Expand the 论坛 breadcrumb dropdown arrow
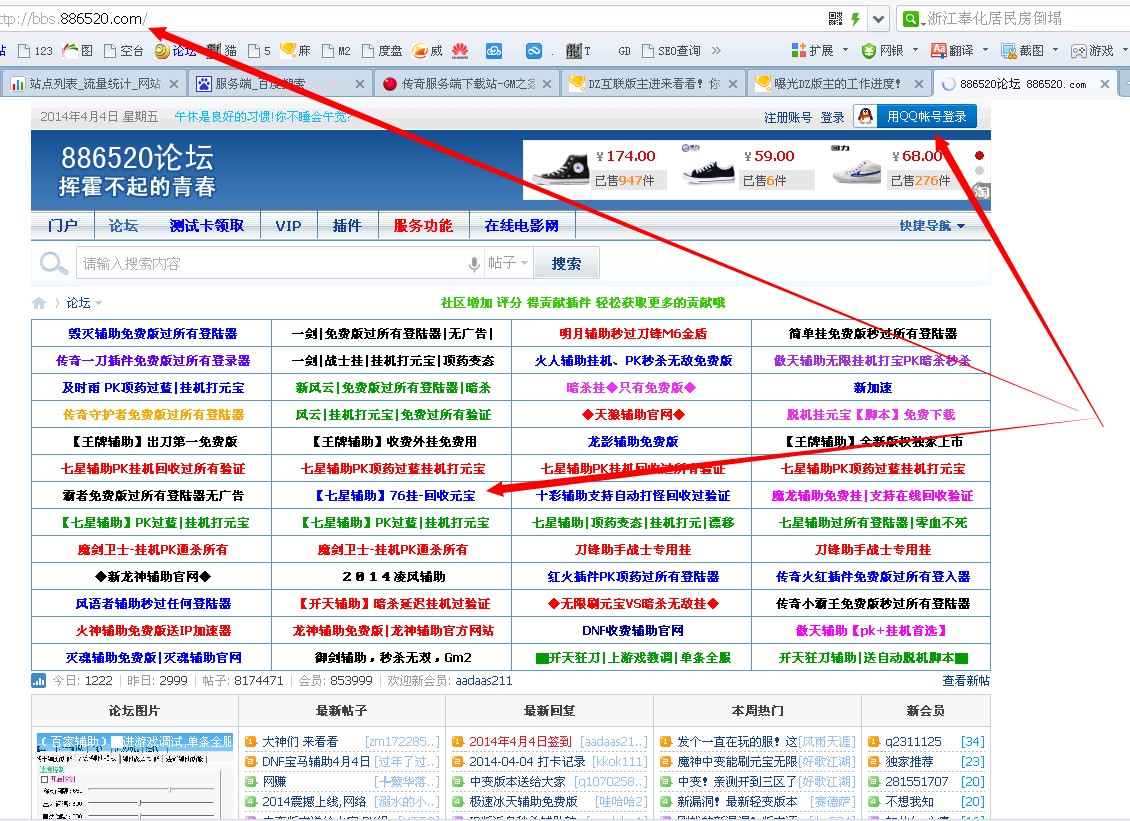Viewport: 1130px width, 821px height. pyautogui.click(x=98, y=303)
